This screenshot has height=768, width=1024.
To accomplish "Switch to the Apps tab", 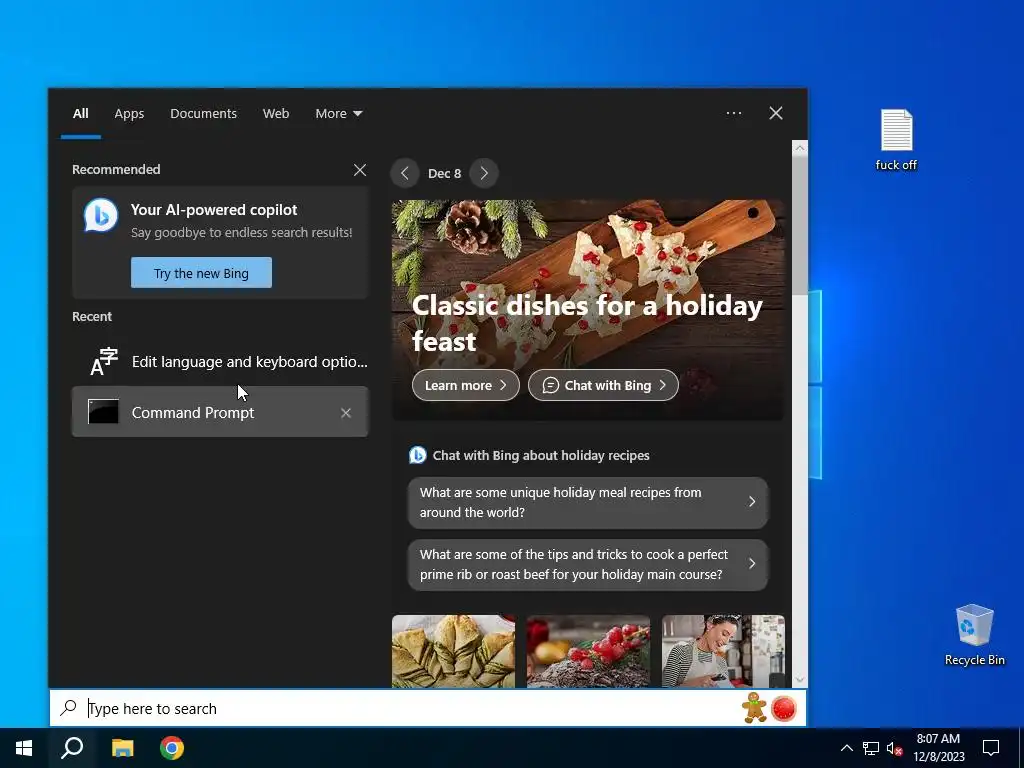I will tap(129, 114).
